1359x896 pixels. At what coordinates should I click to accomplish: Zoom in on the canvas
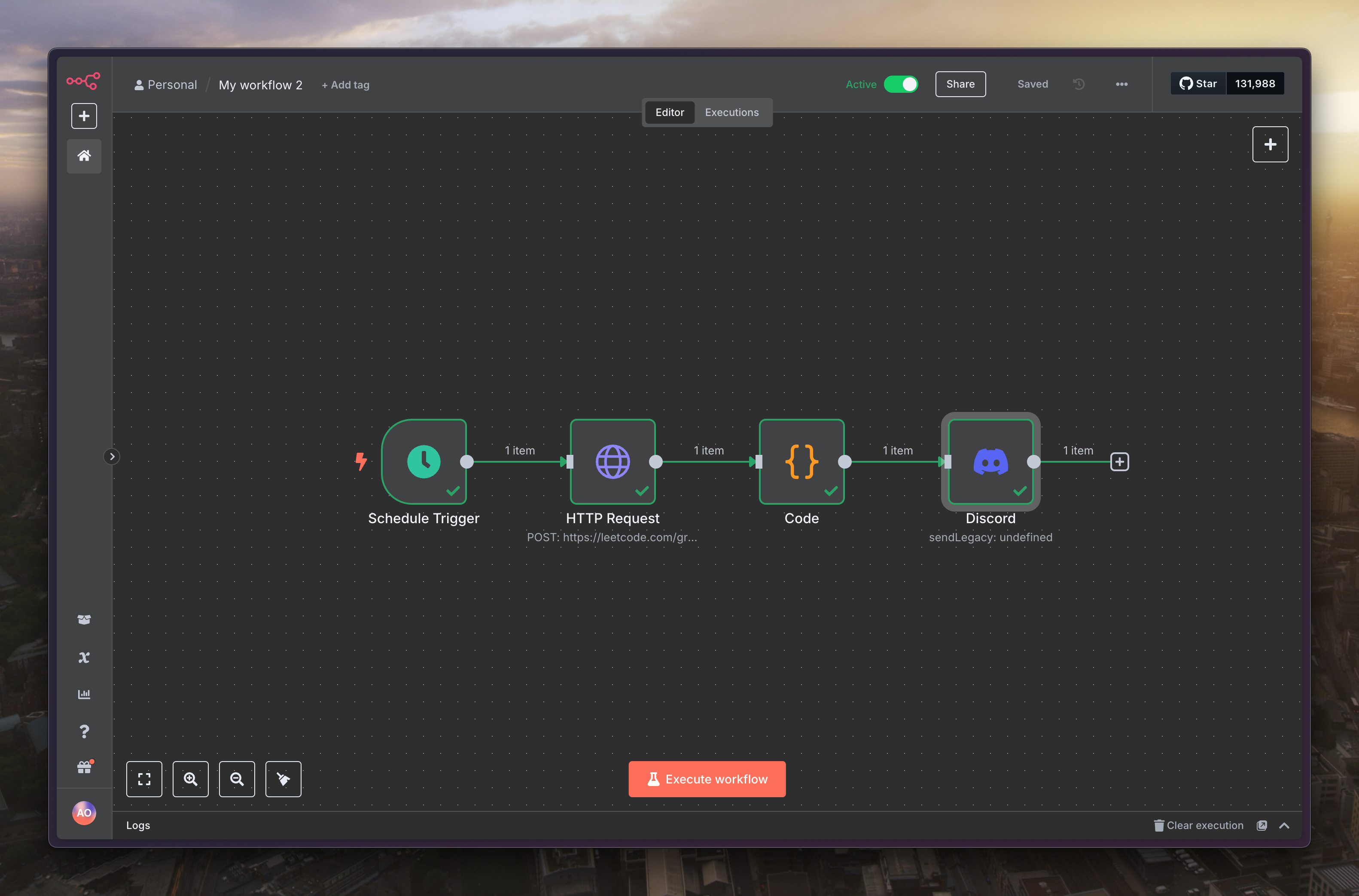[190, 779]
